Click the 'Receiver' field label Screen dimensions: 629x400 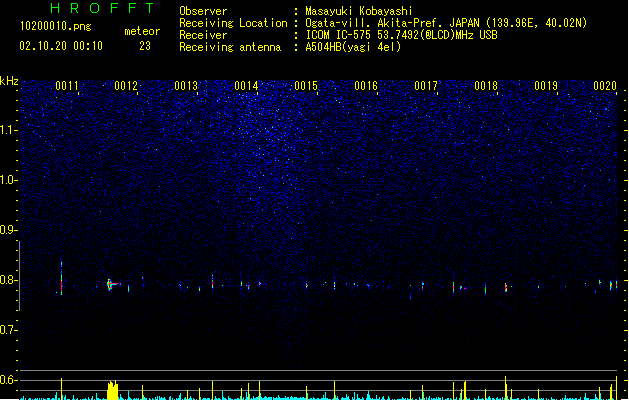click(203, 35)
